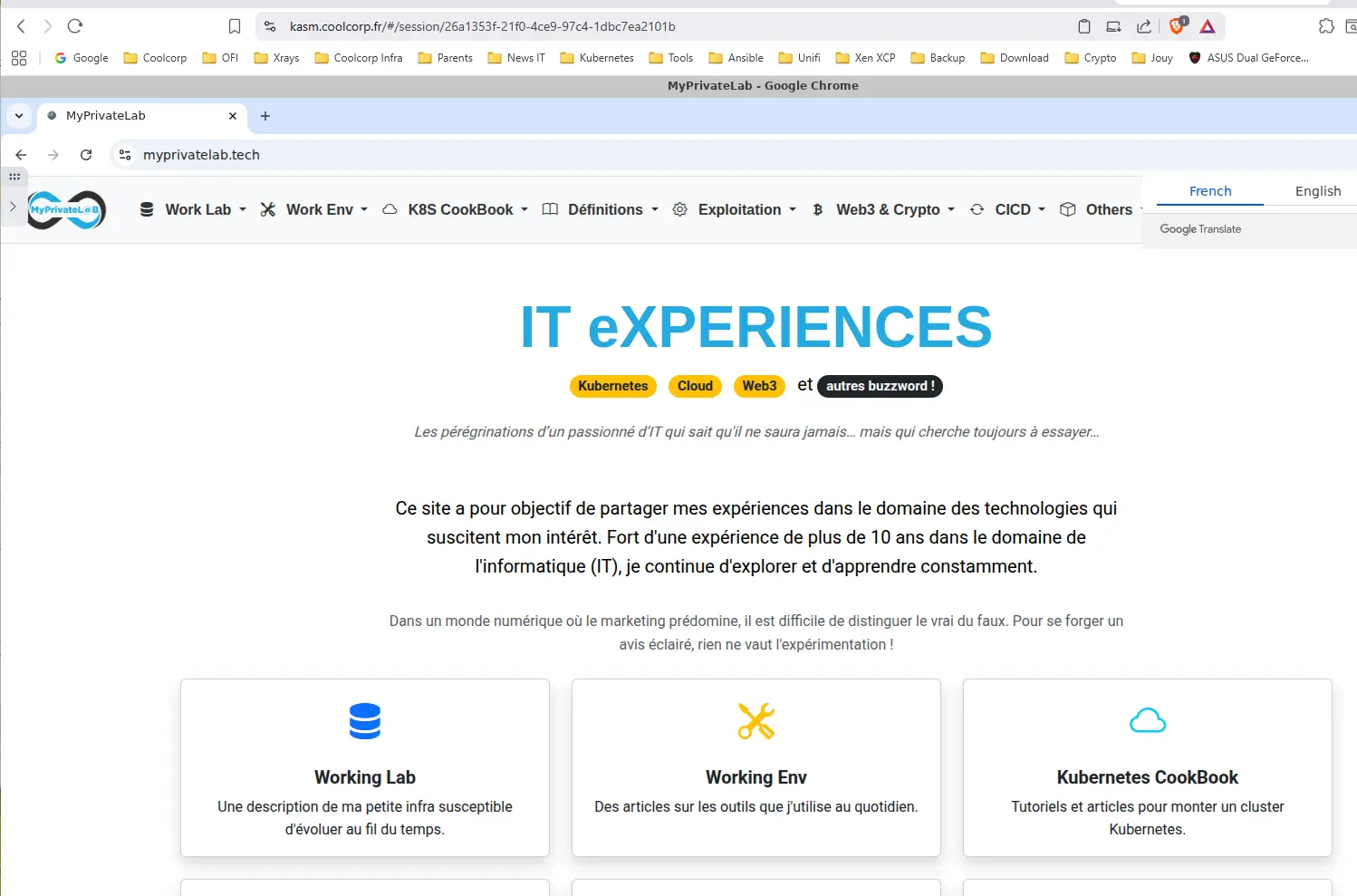
Task: Open the browser extensions puzzle icon
Action: pyautogui.click(x=1326, y=26)
